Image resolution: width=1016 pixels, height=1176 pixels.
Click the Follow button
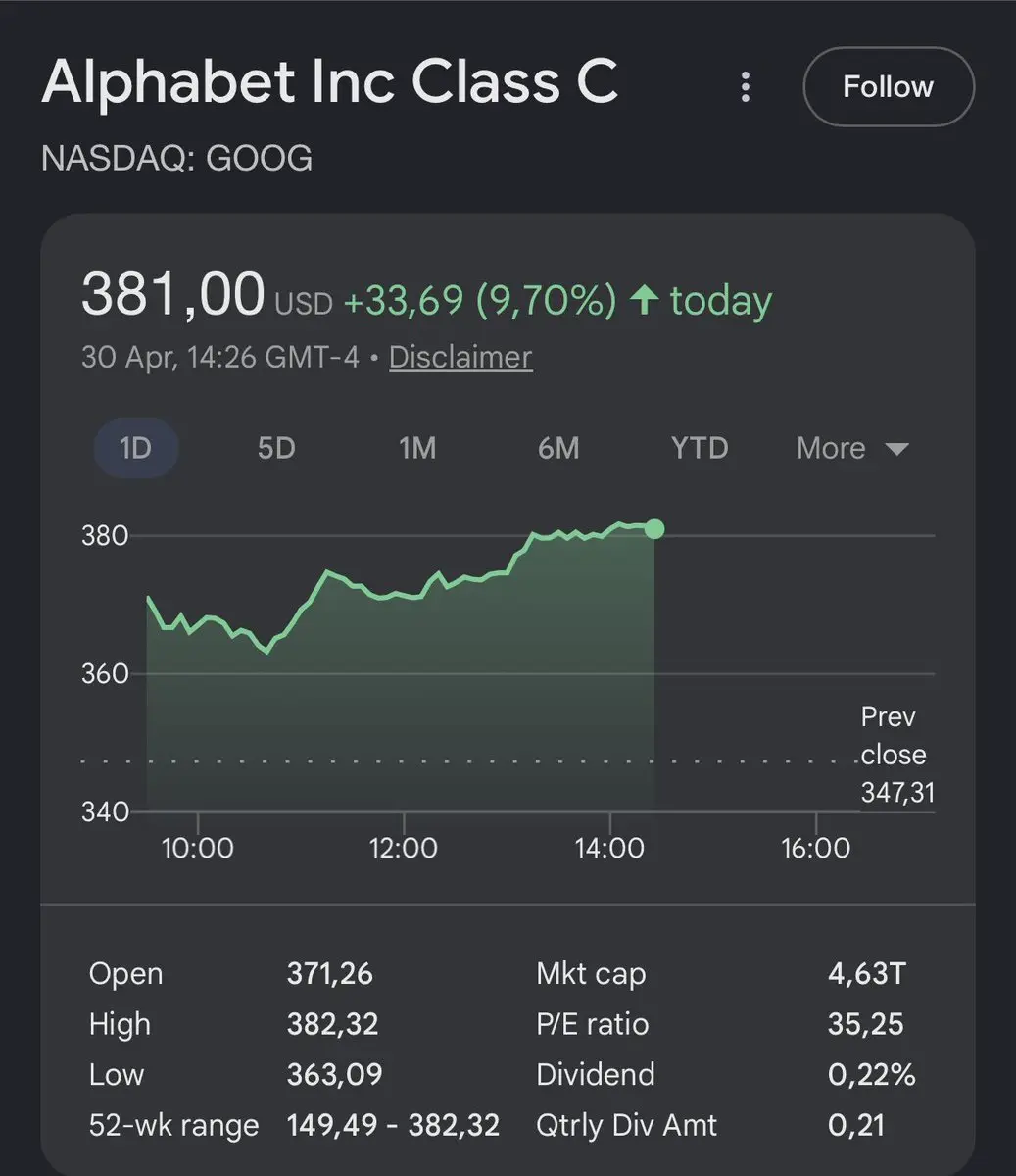888,87
